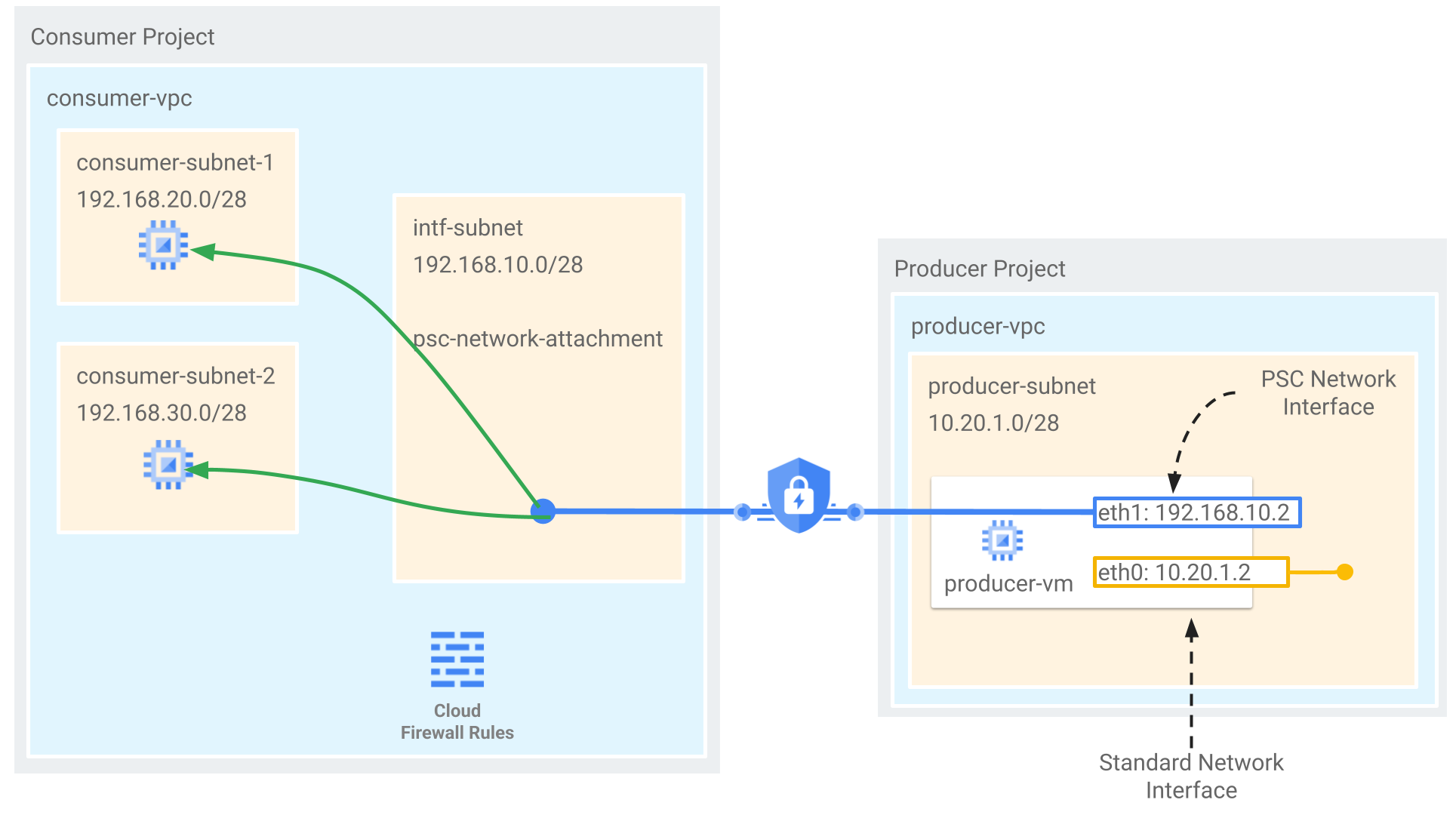Click the Producer Project title
This screenshot has height=818, width=1456.
979,269
